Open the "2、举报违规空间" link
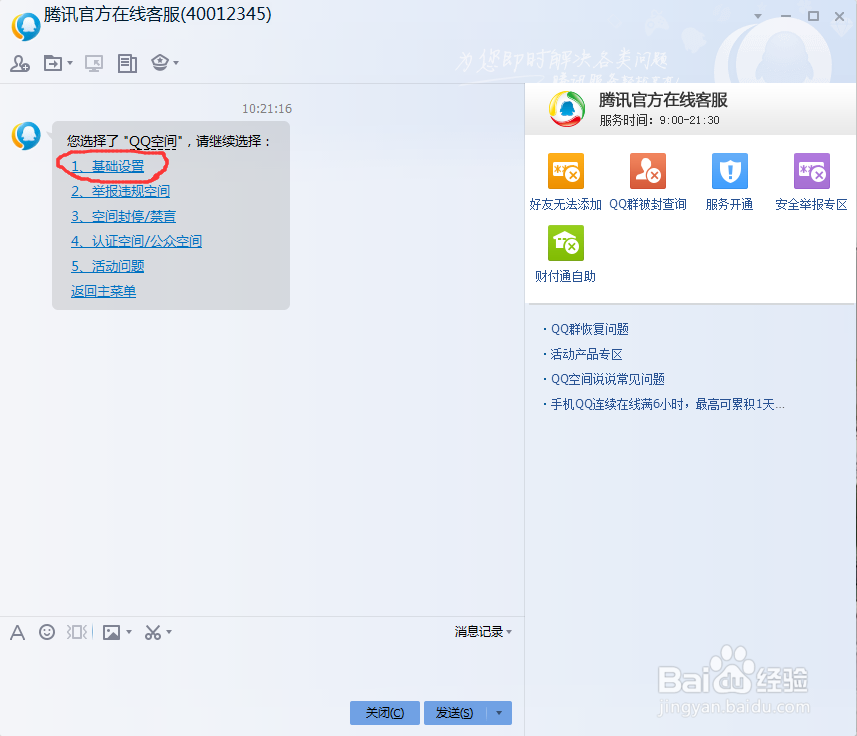857x736 pixels. 120,191
